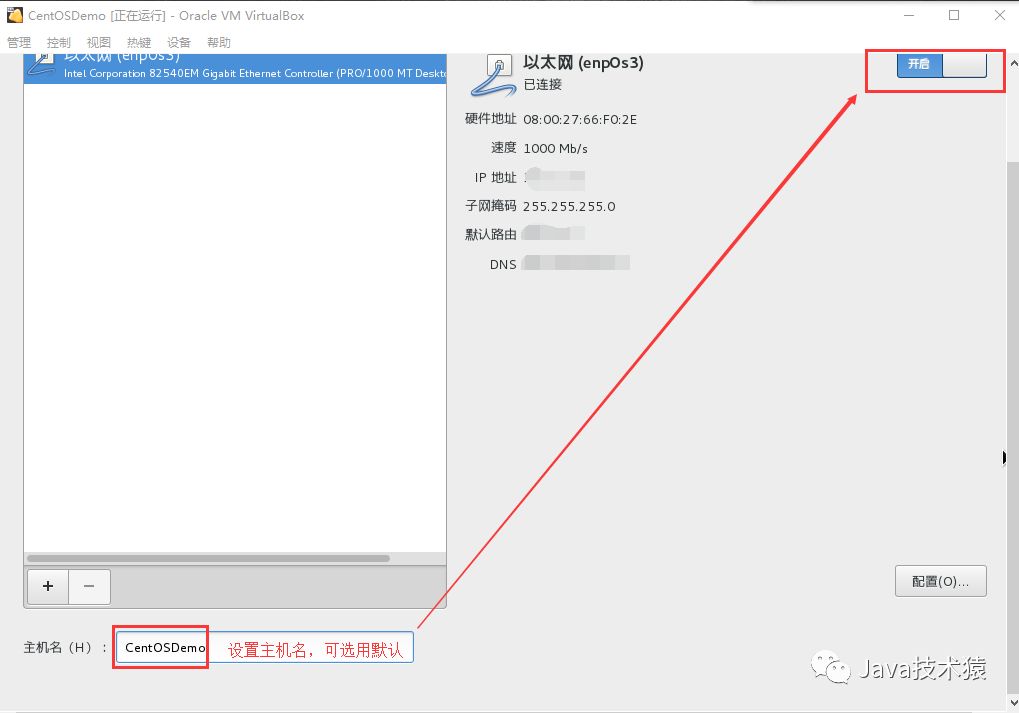Minimize the VirtualBox window
This screenshot has width=1019, height=713.
pos(909,15)
